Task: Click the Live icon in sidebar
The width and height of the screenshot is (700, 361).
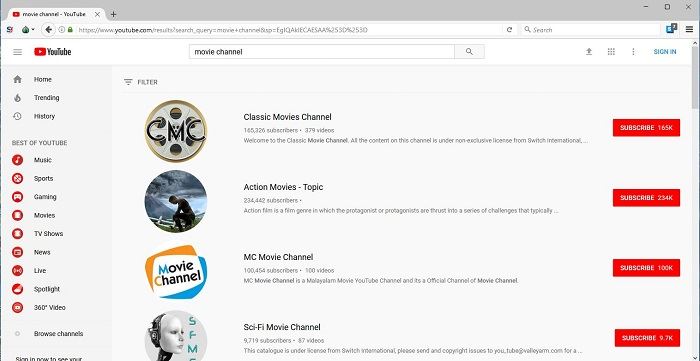Action: 17,270
